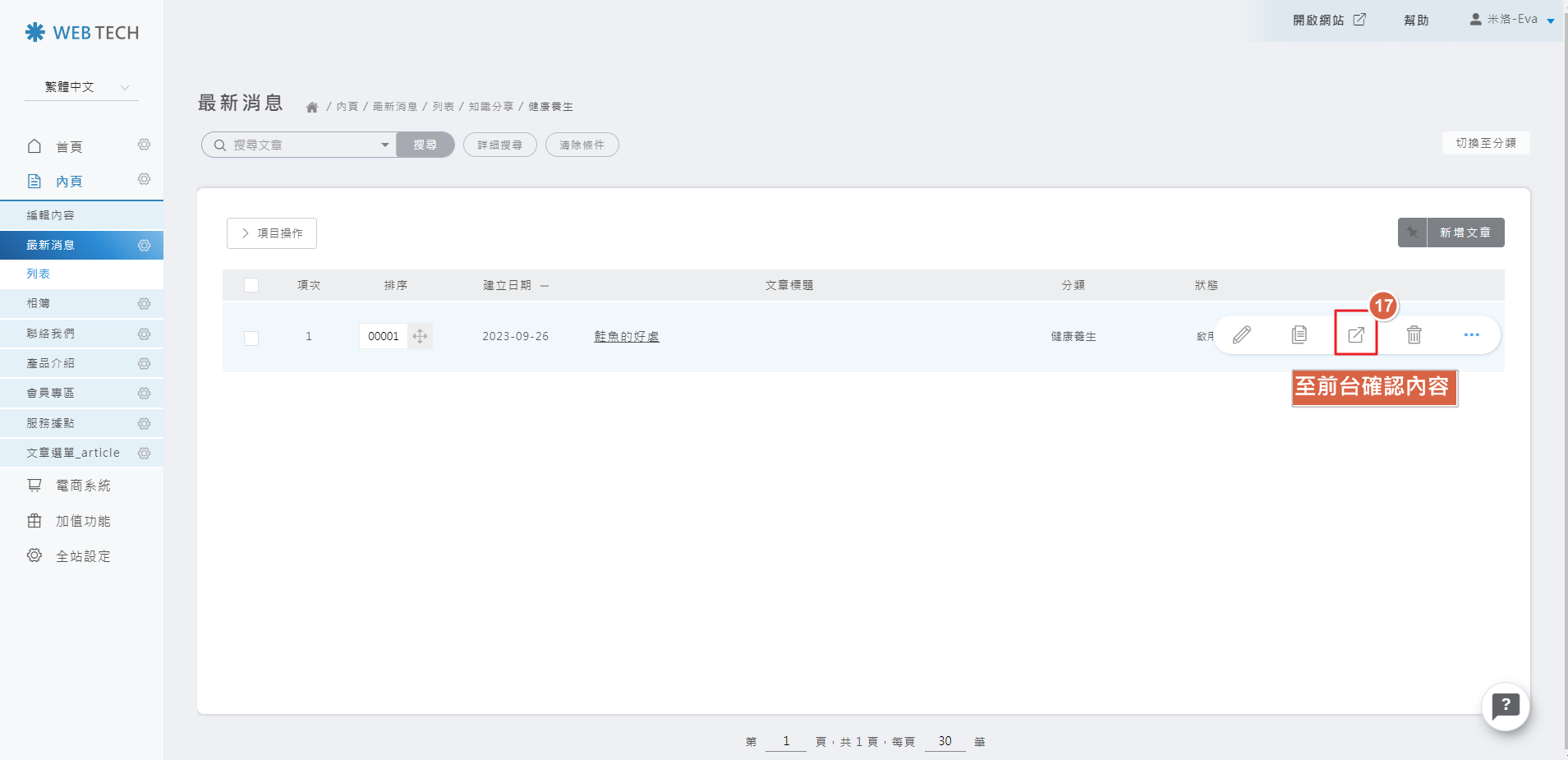Click the copy article icon

pos(1299,335)
